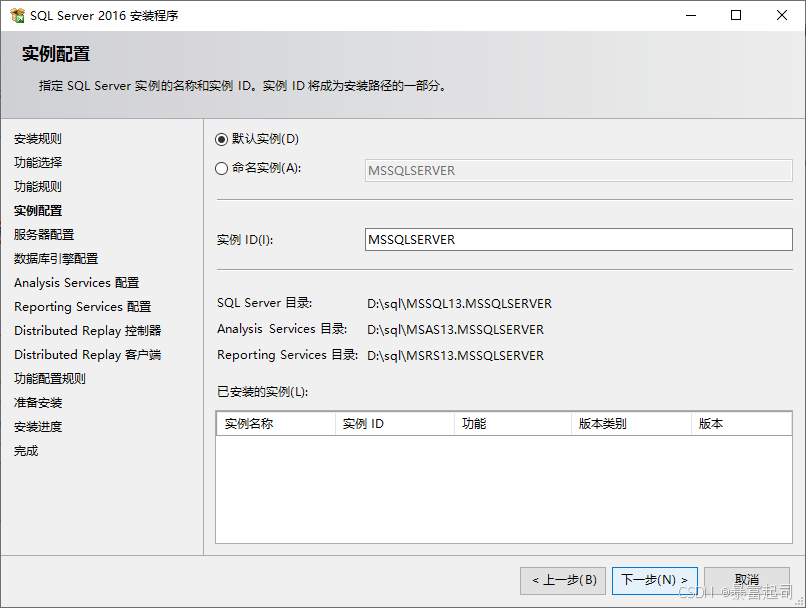This screenshot has width=806, height=608.
Task: Click the 下一步(N) button
Action: pos(654,580)
